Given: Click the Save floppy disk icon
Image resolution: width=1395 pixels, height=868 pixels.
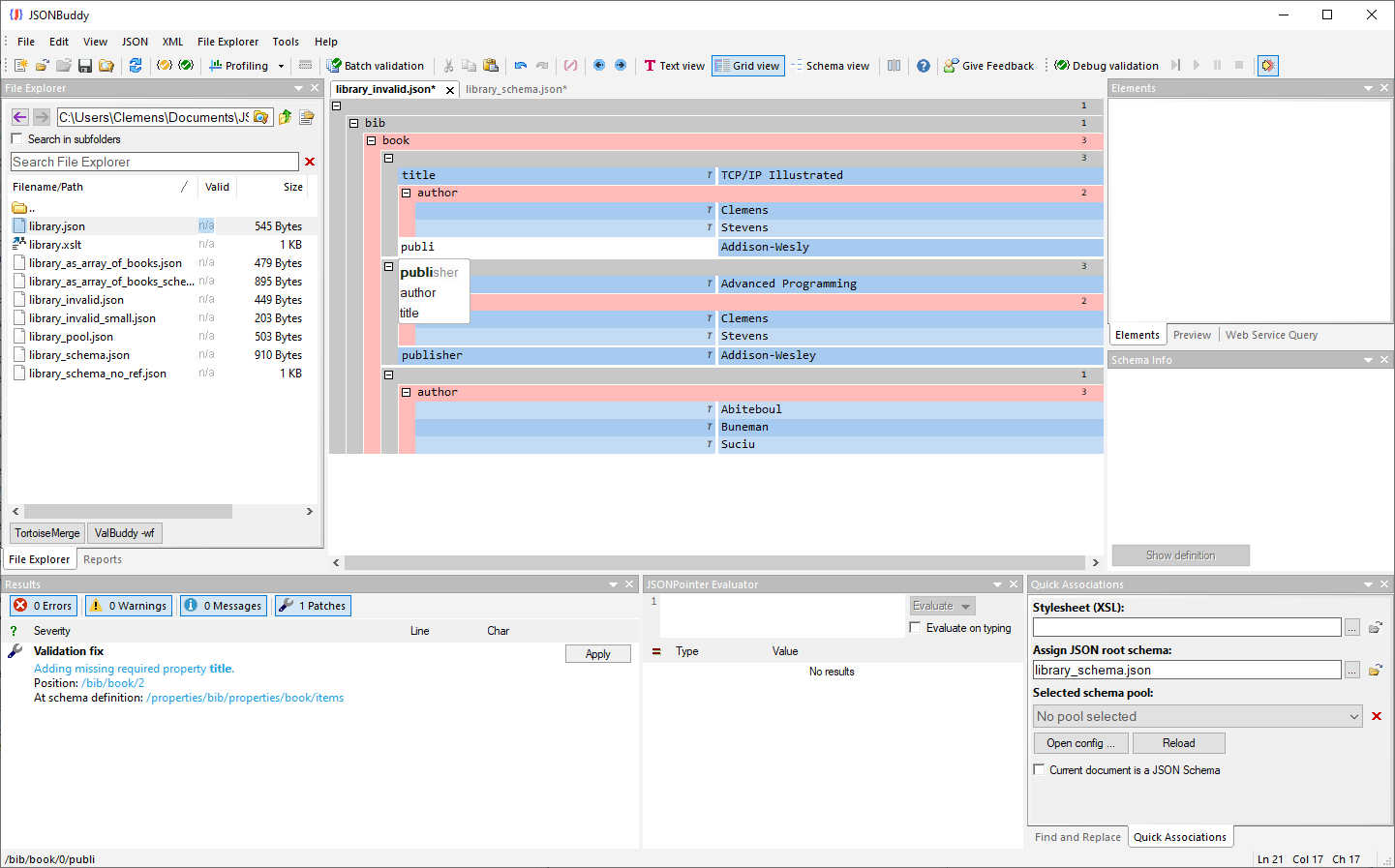Looking at the screenshot, I should [85, 66].
